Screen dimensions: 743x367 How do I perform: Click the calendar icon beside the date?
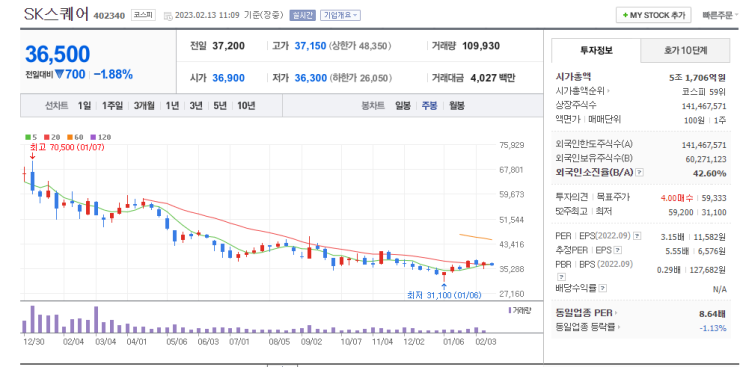coord(168,16)
